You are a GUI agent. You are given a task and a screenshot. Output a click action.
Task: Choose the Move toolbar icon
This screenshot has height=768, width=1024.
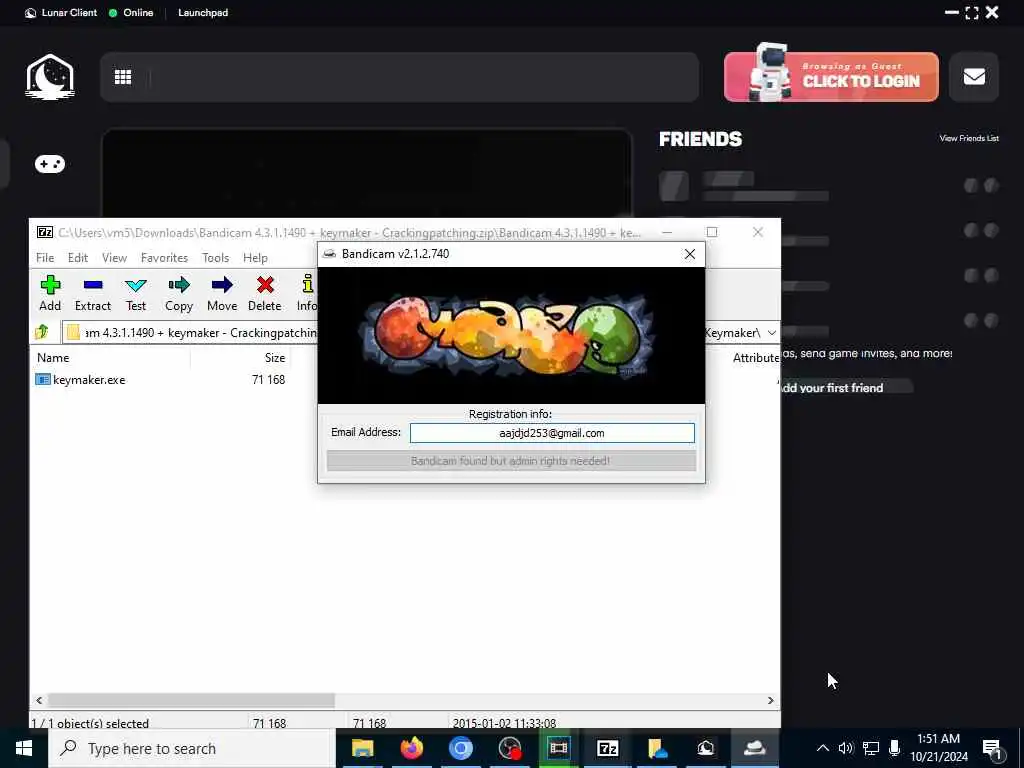(222, 293)
